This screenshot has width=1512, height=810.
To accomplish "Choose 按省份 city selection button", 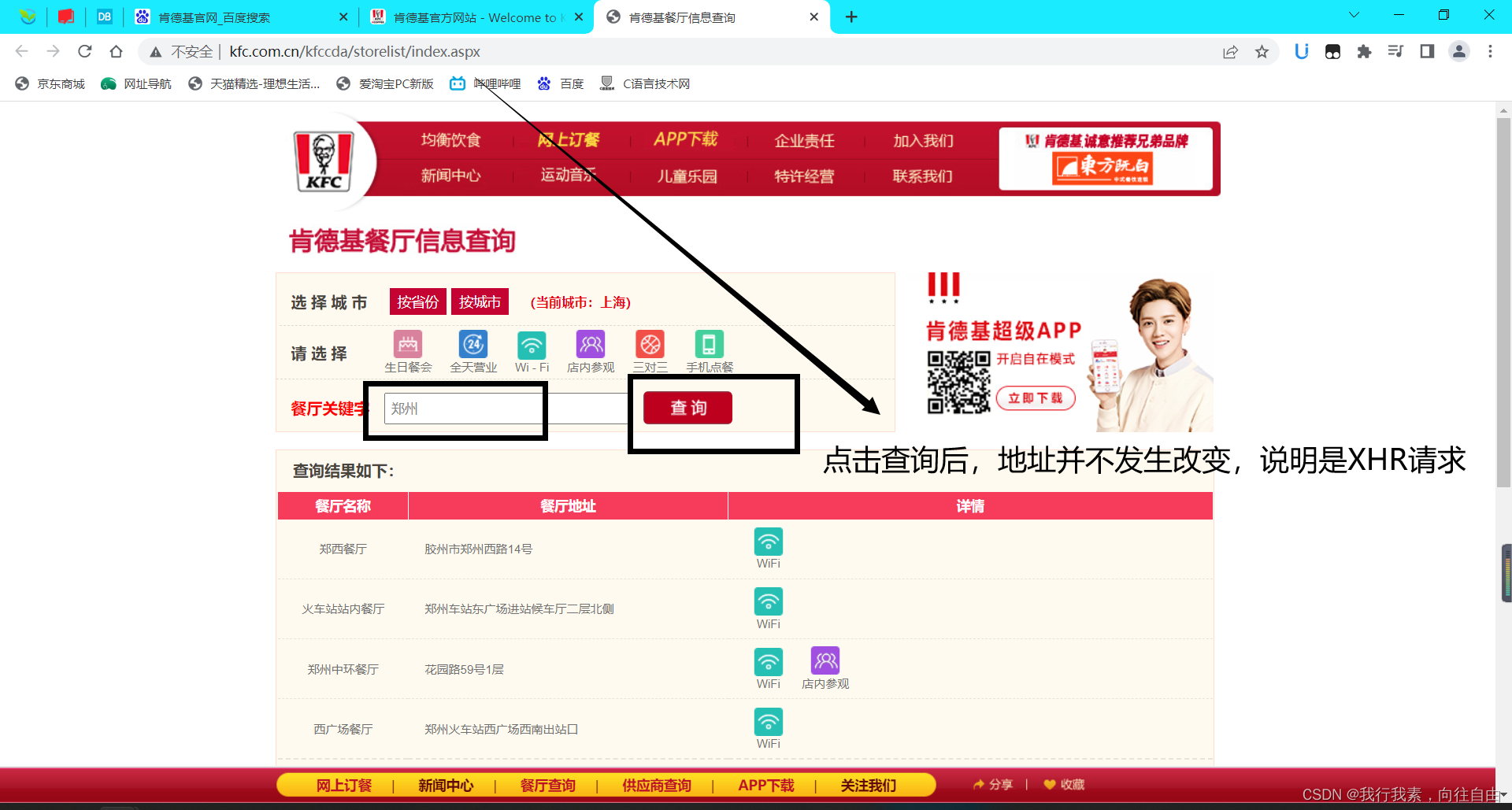I will (x=418, y=302).
